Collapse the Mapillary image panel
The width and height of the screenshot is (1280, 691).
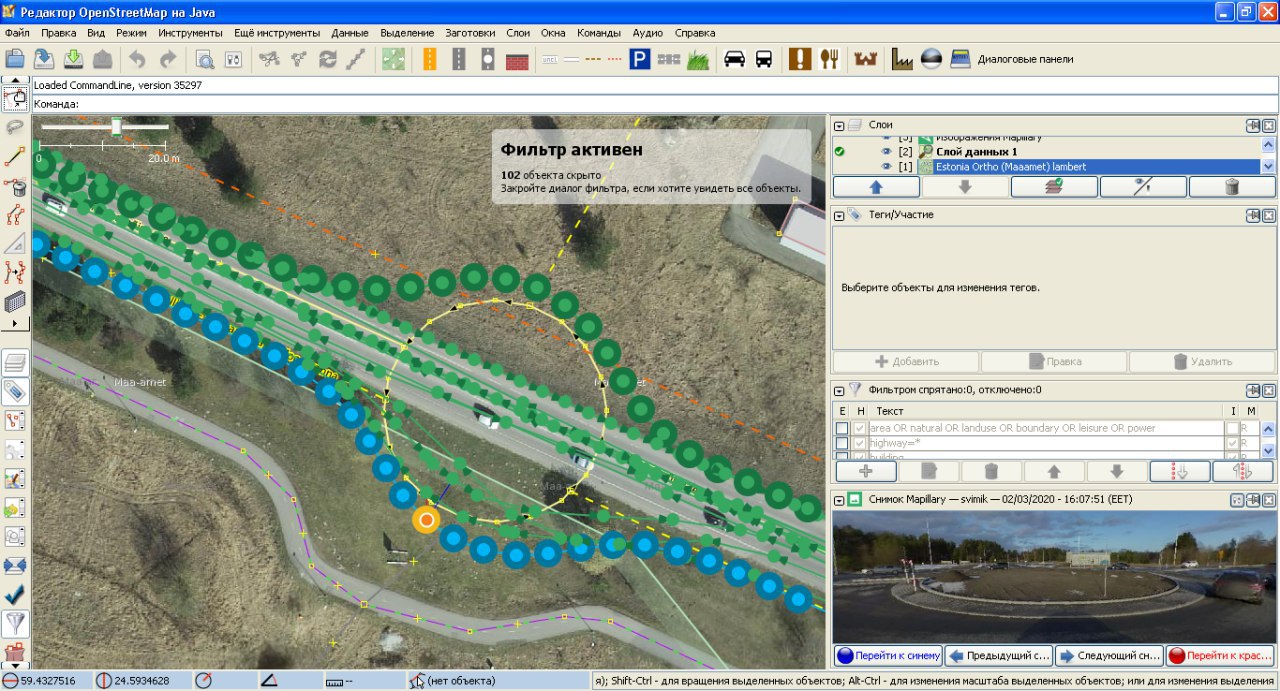point(839,499)
